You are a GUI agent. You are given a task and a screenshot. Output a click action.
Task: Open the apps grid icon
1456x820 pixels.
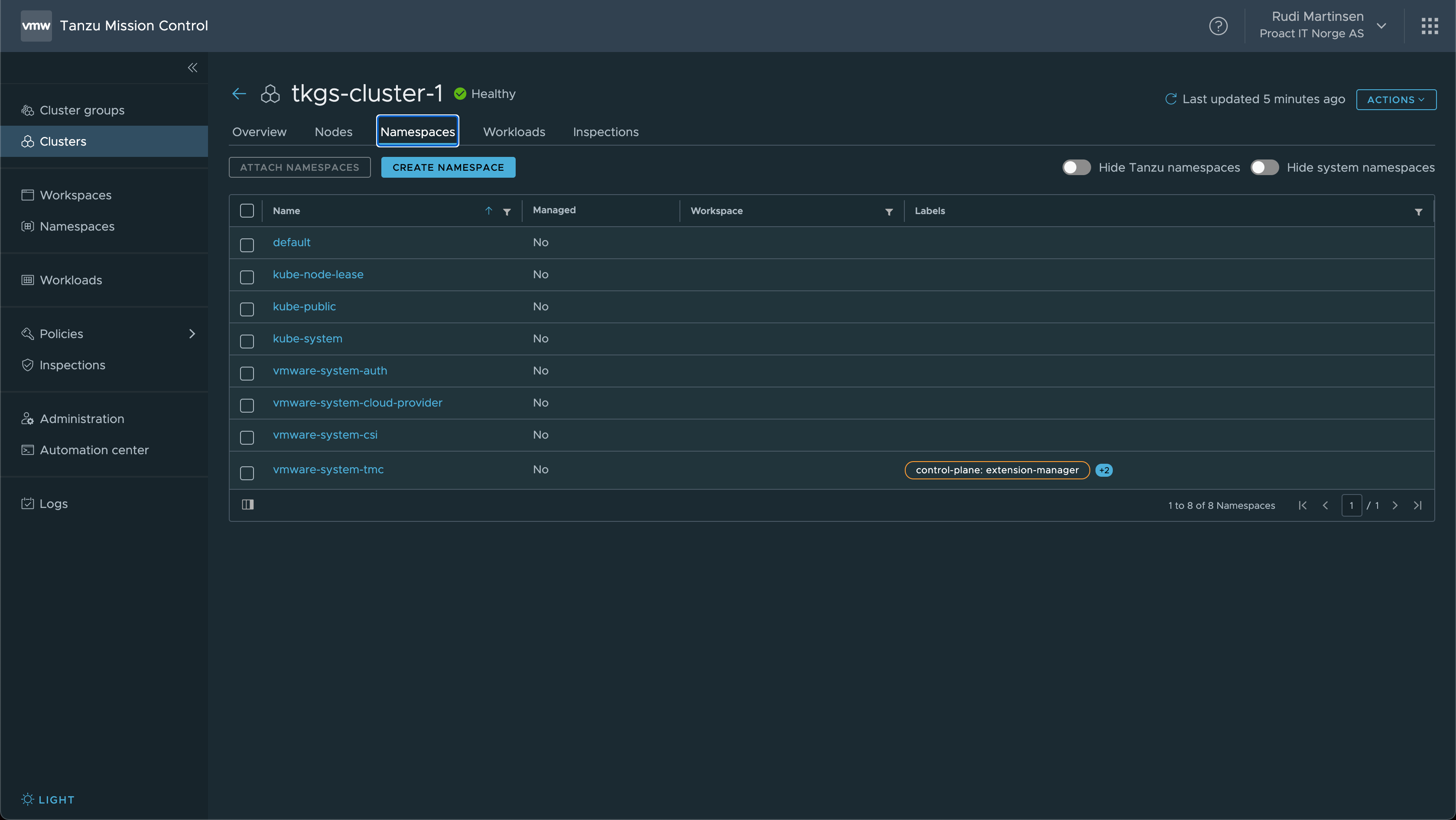click(x=1430, y=26)
